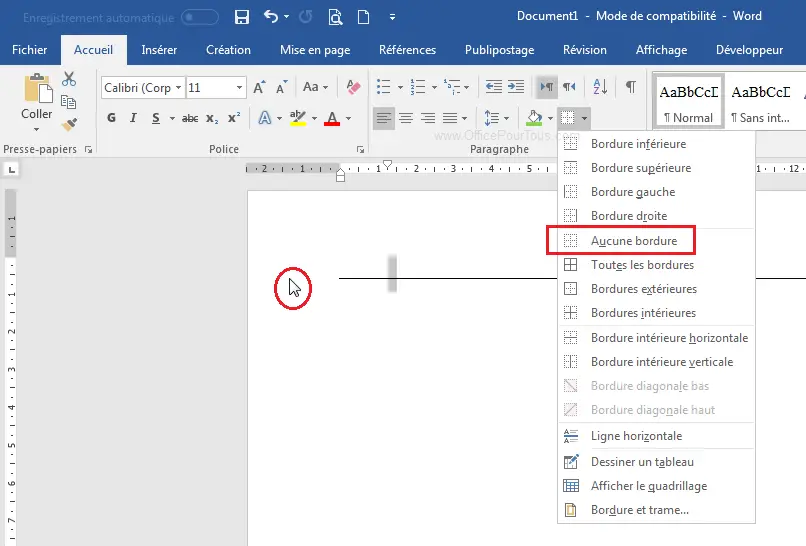Apply superscript x² formatting
This screenshot has height=546, width=806.
234,118
